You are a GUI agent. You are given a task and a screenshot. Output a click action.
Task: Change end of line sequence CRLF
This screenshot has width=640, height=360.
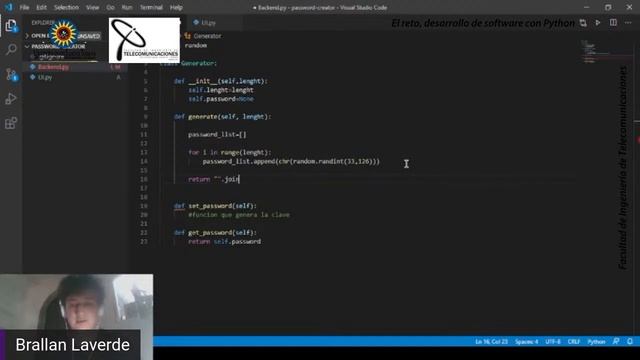(x=573, y=341)
